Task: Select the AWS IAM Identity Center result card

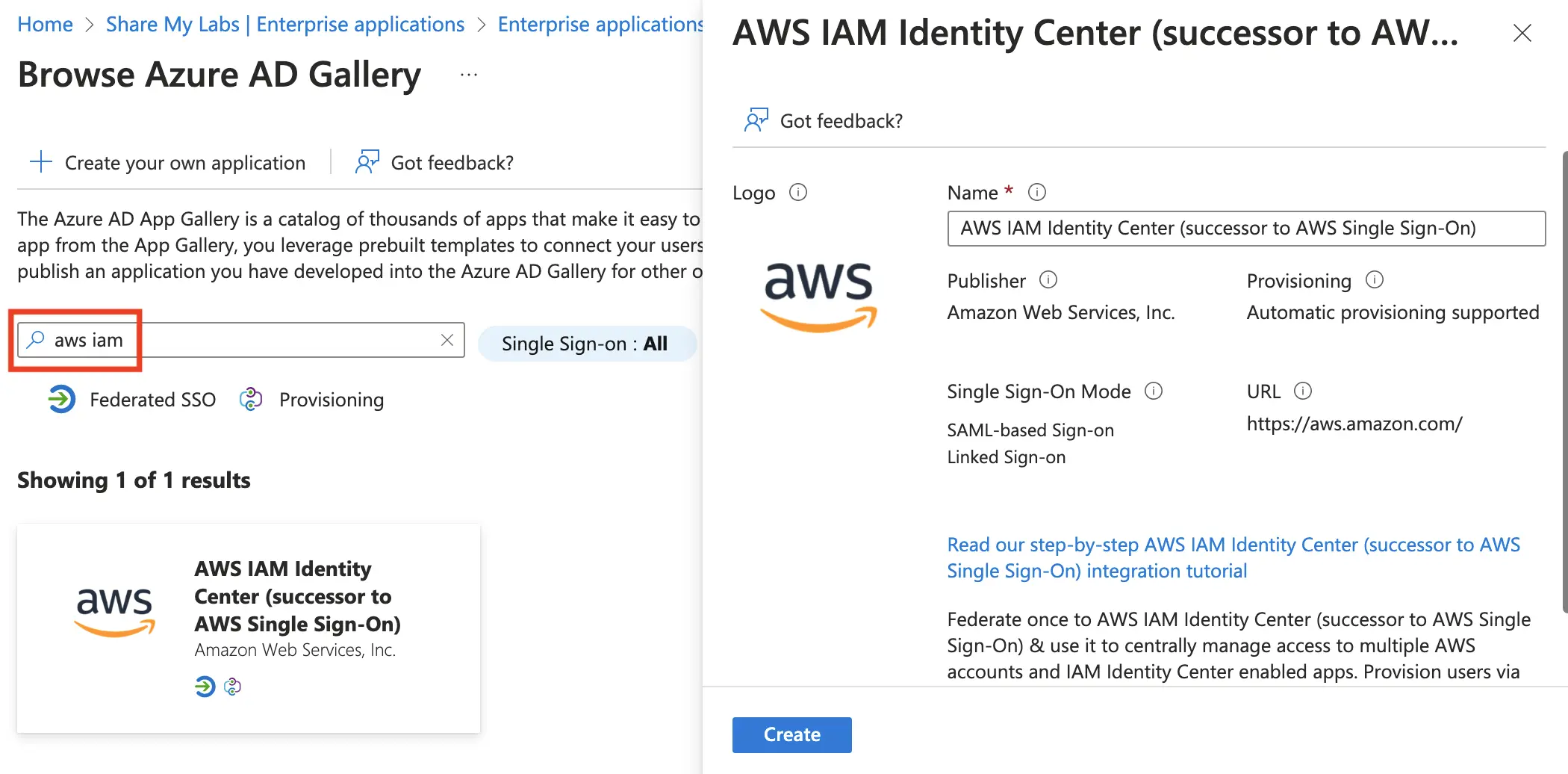Action: pos(249,628)
